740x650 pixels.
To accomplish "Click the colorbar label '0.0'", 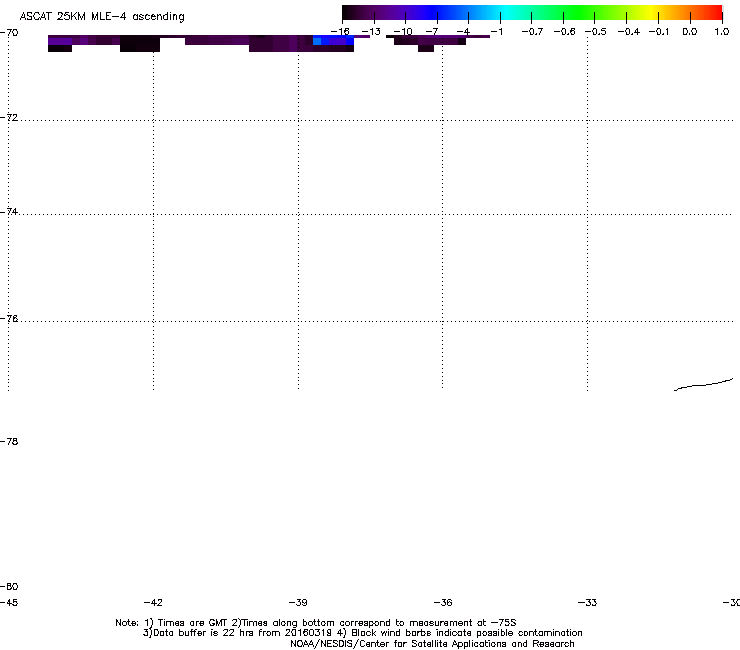I will pos(690,32).
